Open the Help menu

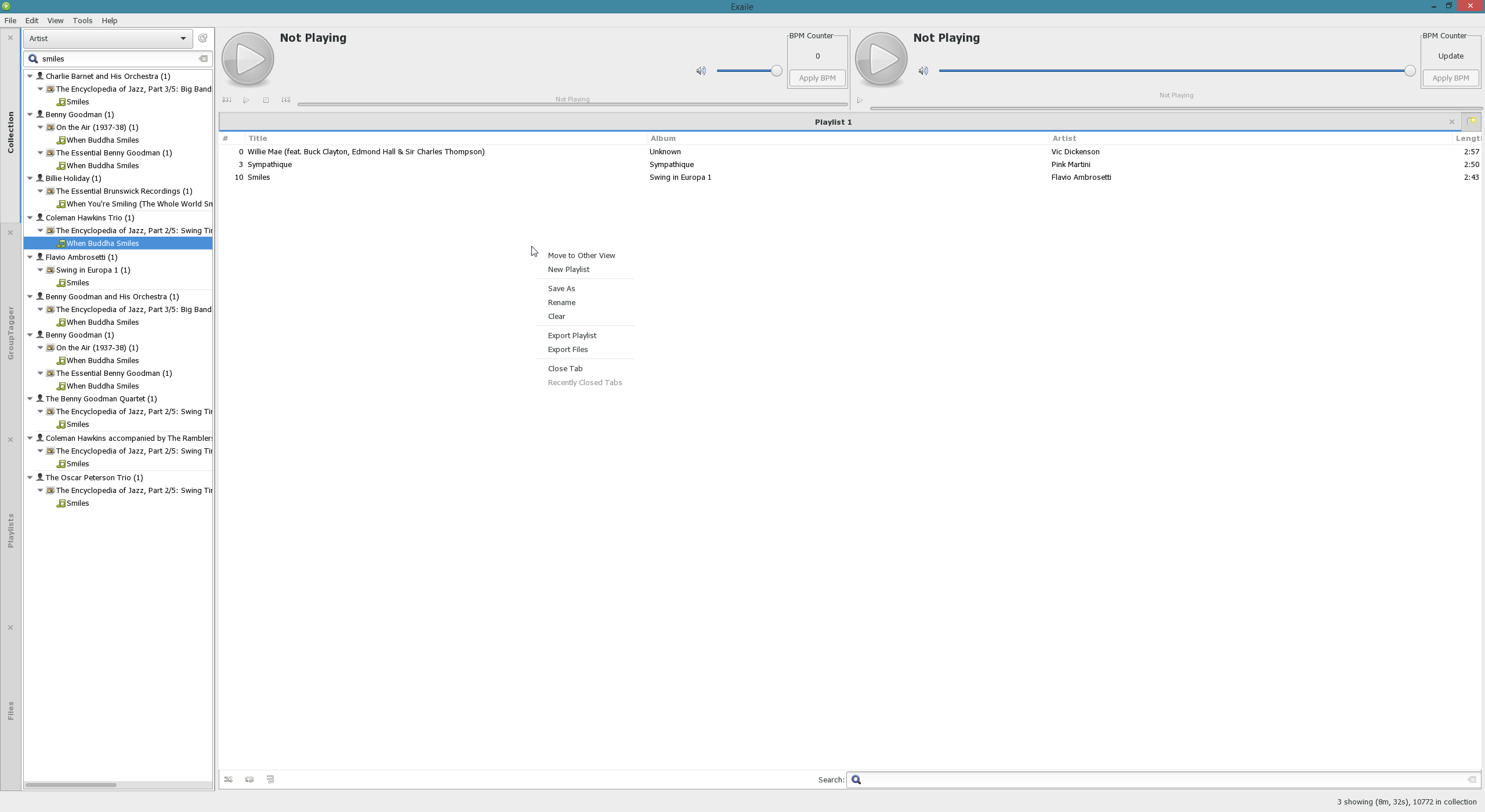click(110, 20)
